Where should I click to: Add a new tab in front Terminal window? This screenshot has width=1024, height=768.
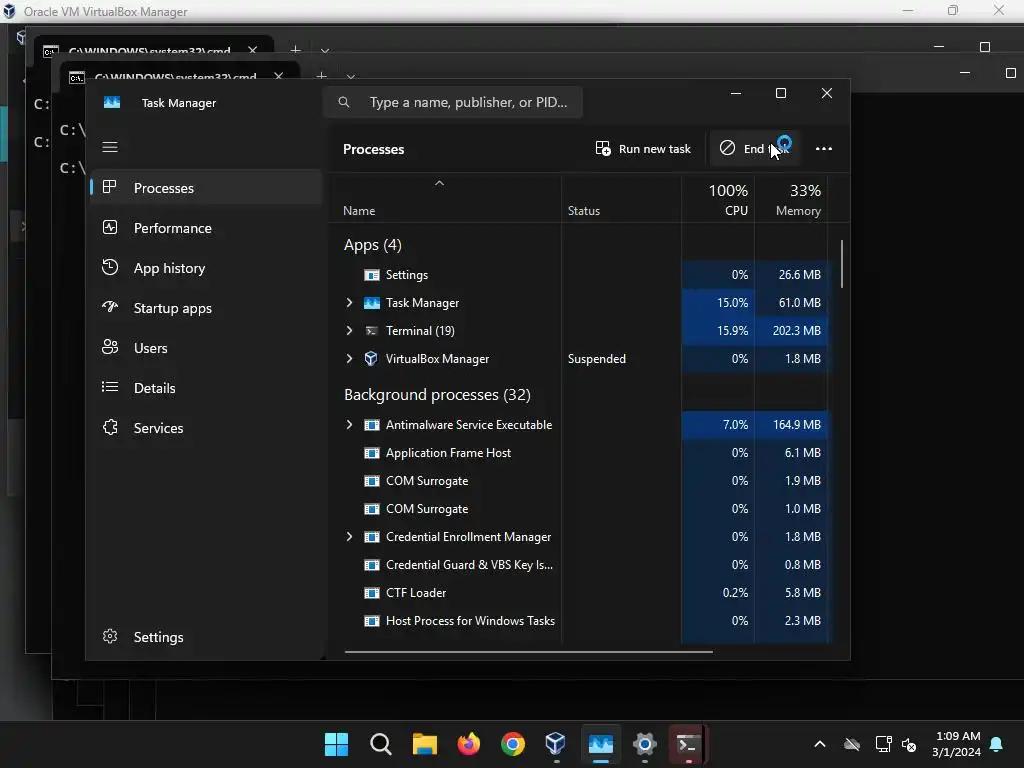(321, 76)
